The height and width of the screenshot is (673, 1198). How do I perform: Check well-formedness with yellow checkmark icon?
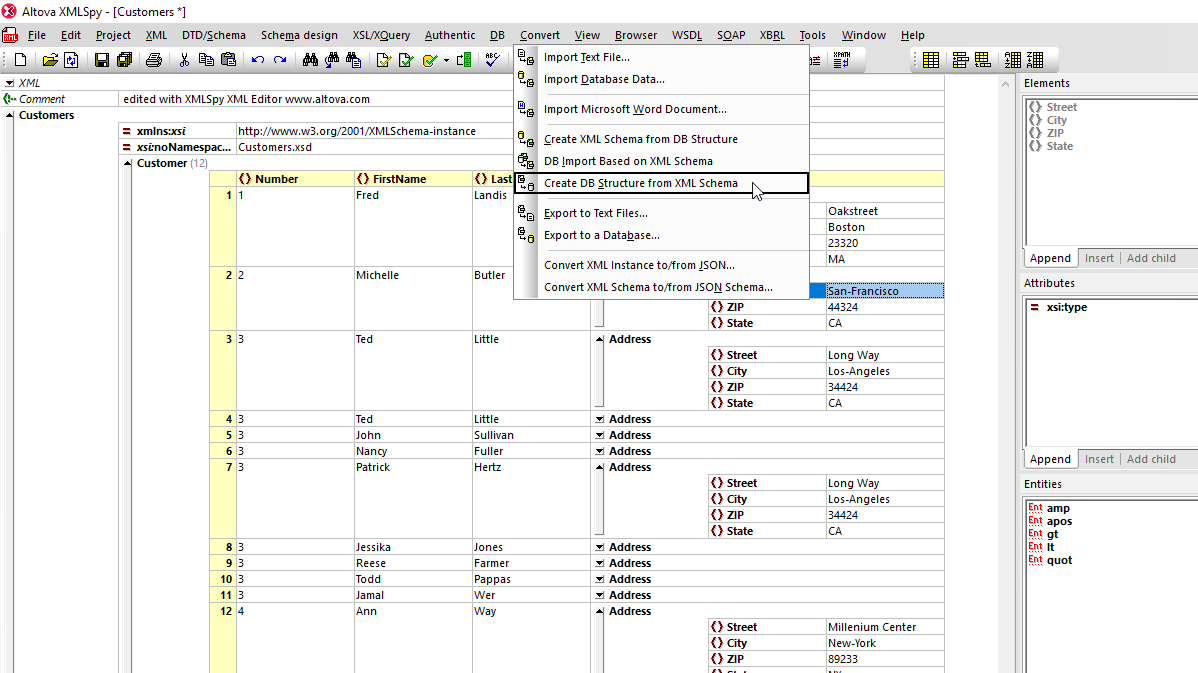tap(384, 60)
